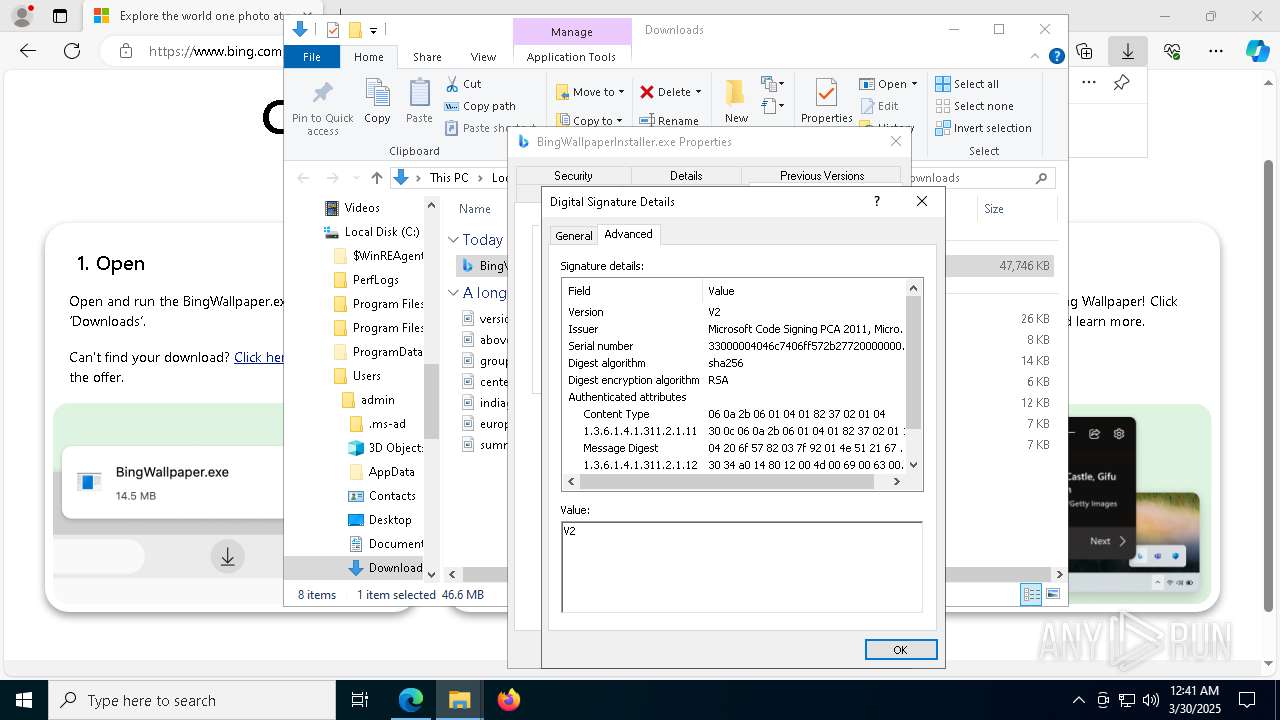
Task: Click Edge Downloads toolbar icon
Action: point(1127,51)
